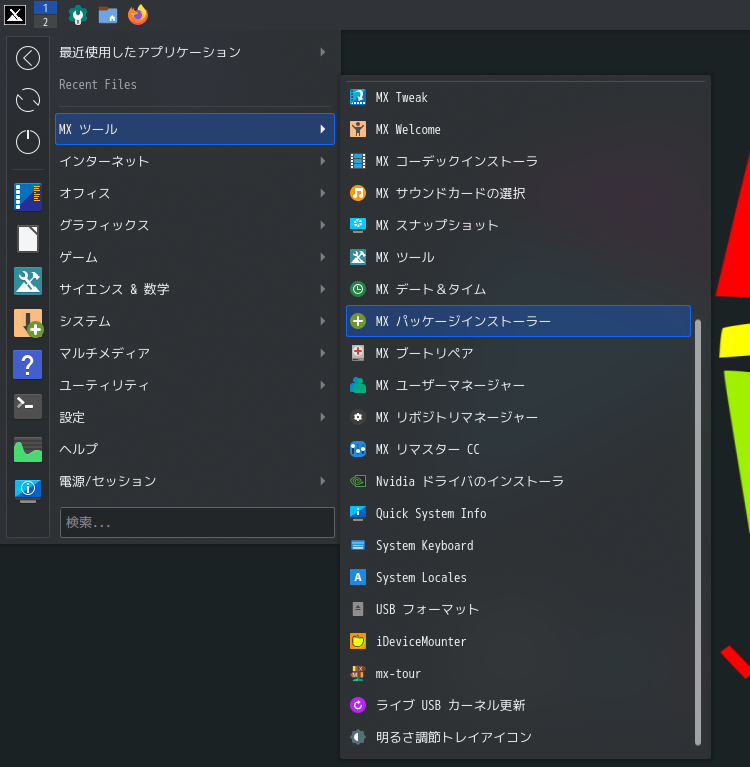
Task: Expand 最近使用したアプリケーション submenu arrow
Action: click(x=322, y=52)
